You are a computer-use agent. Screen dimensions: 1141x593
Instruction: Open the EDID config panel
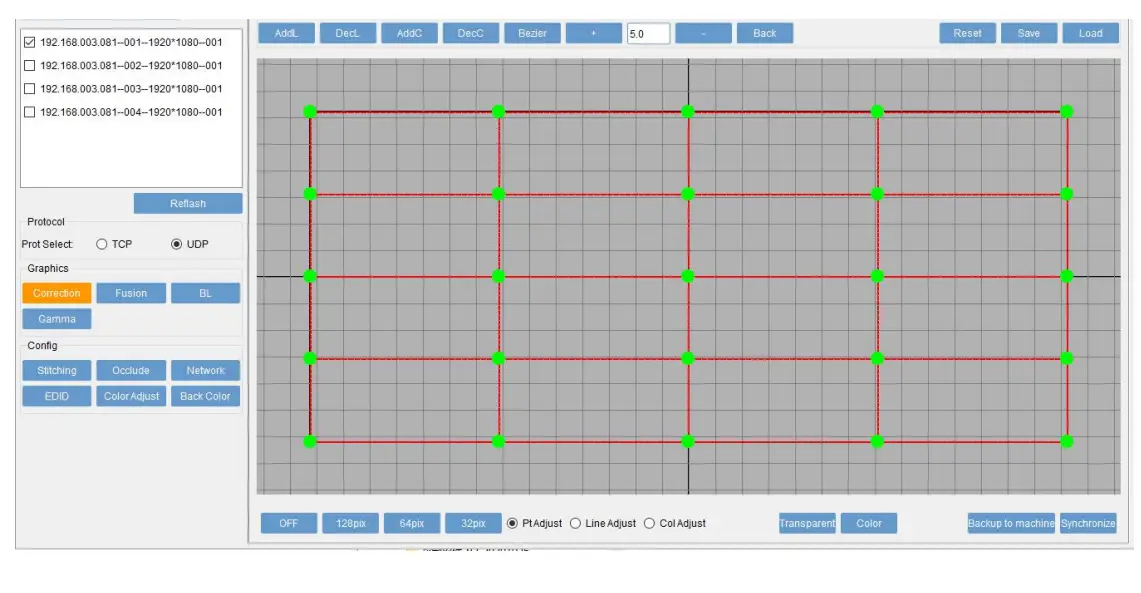click(x=57, y=395)
